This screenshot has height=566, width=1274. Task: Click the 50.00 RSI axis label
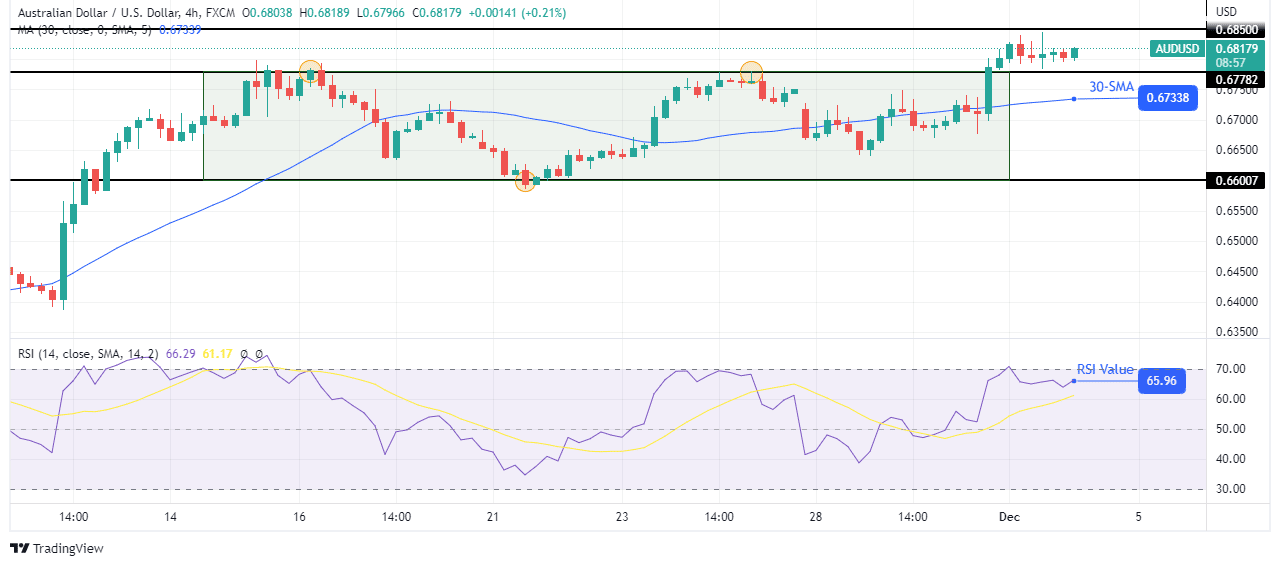[x=1230, y=429]
